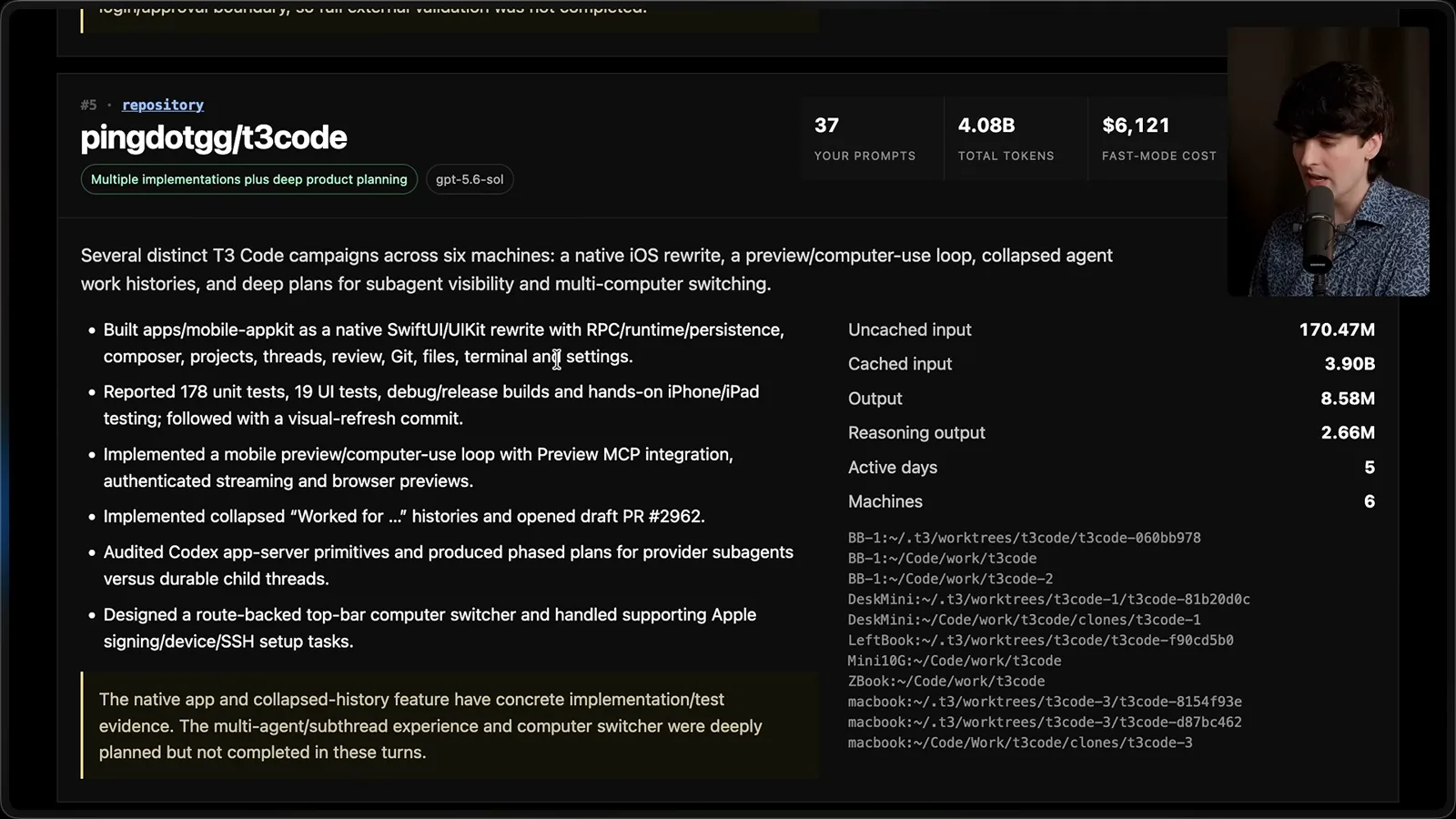Click path macbook:~/.t3/worktrees/t3code-3/t3code-8154f93e
1456x819 pixels.
(x=1045, y=702)
